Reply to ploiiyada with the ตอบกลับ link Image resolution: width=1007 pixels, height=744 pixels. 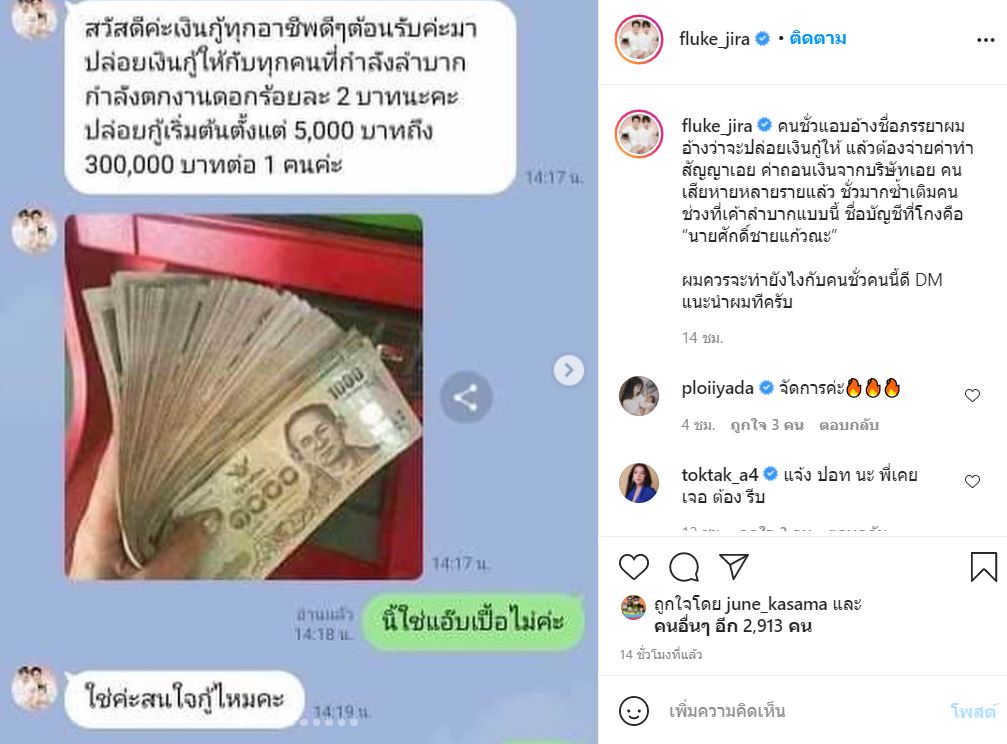point(848,425)
